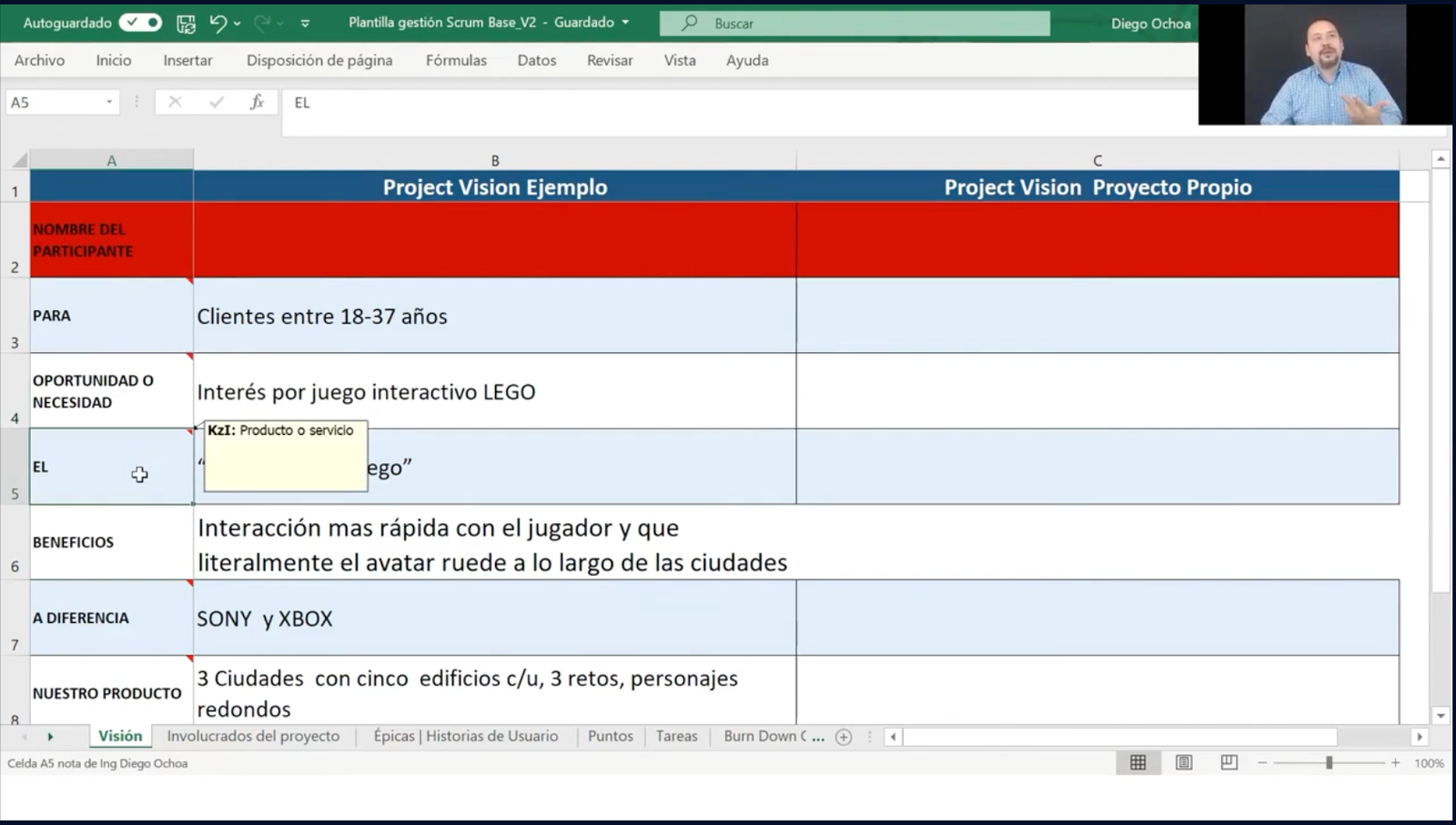The image size is (1456, 825).
Task: Open the Name Box dropdown arrow
Action: (109, 103)
